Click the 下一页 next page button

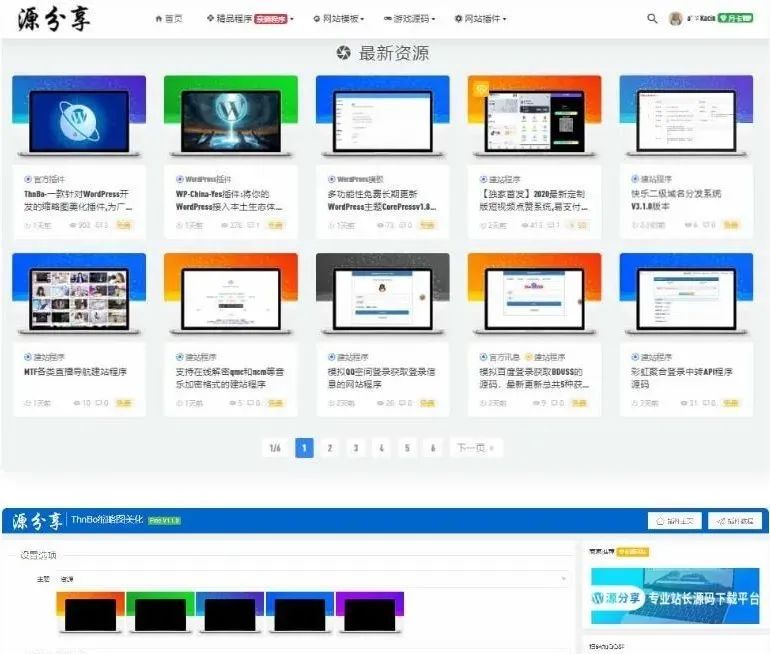476,448
